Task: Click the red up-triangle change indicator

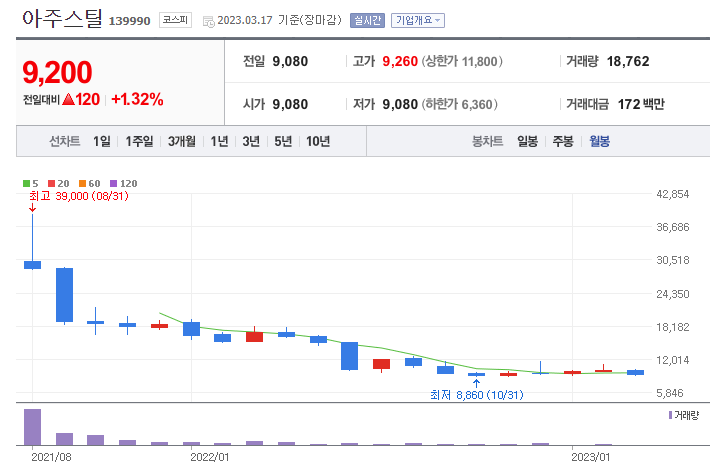Action: point(69,99)
